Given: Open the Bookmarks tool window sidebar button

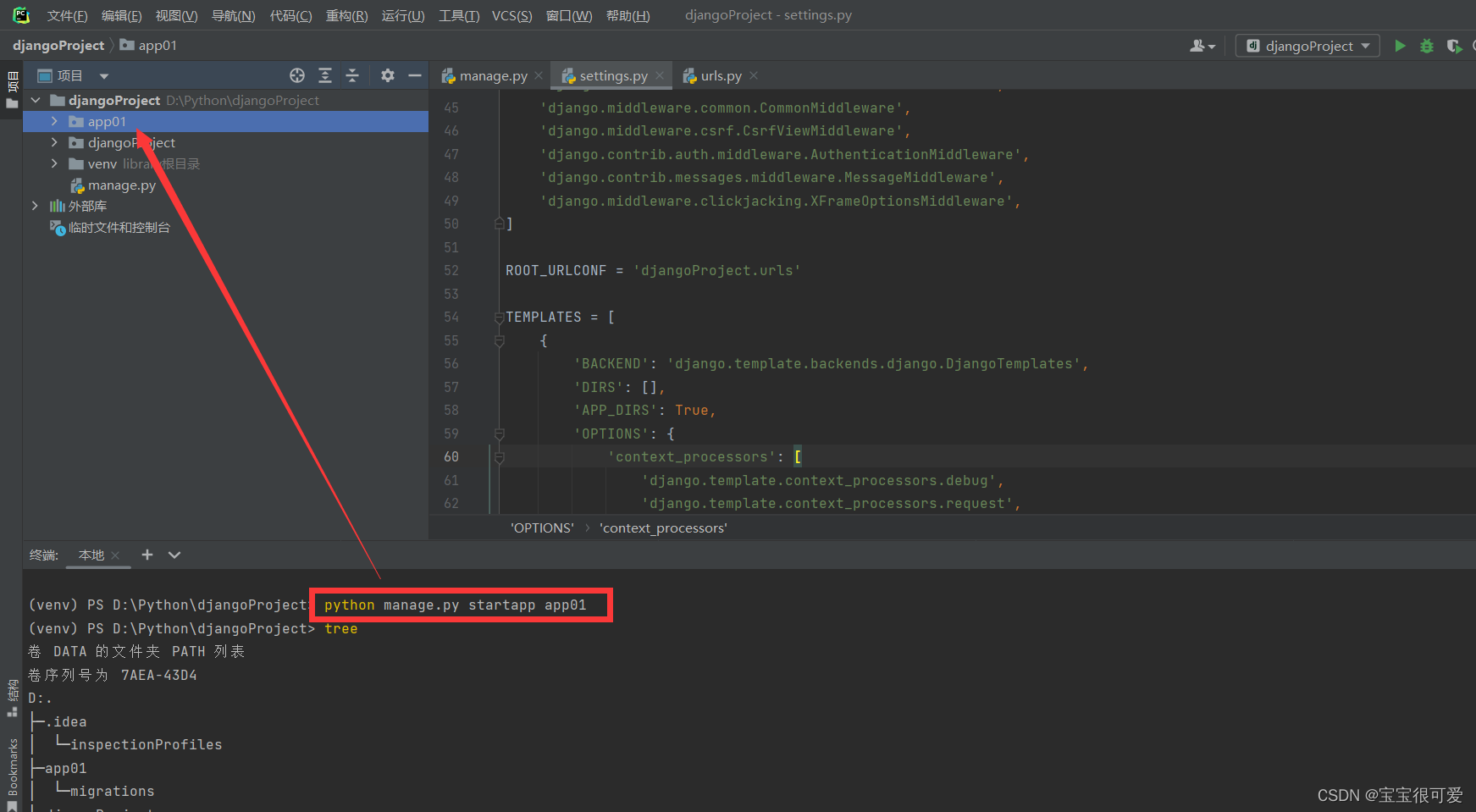Looking at the screenshot, I should pos(12,773).
